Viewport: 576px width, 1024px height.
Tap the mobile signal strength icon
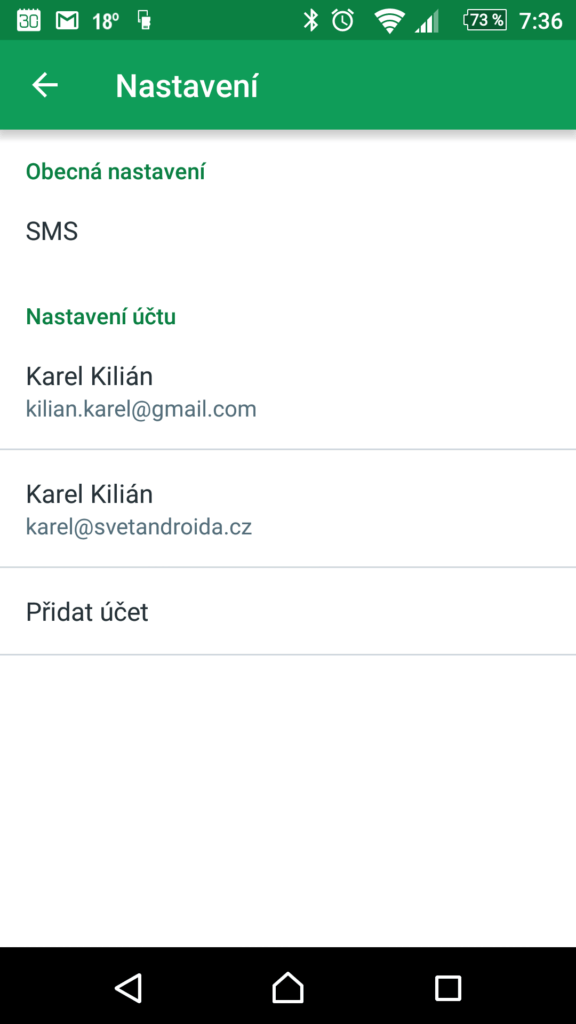tap(426, 22)
